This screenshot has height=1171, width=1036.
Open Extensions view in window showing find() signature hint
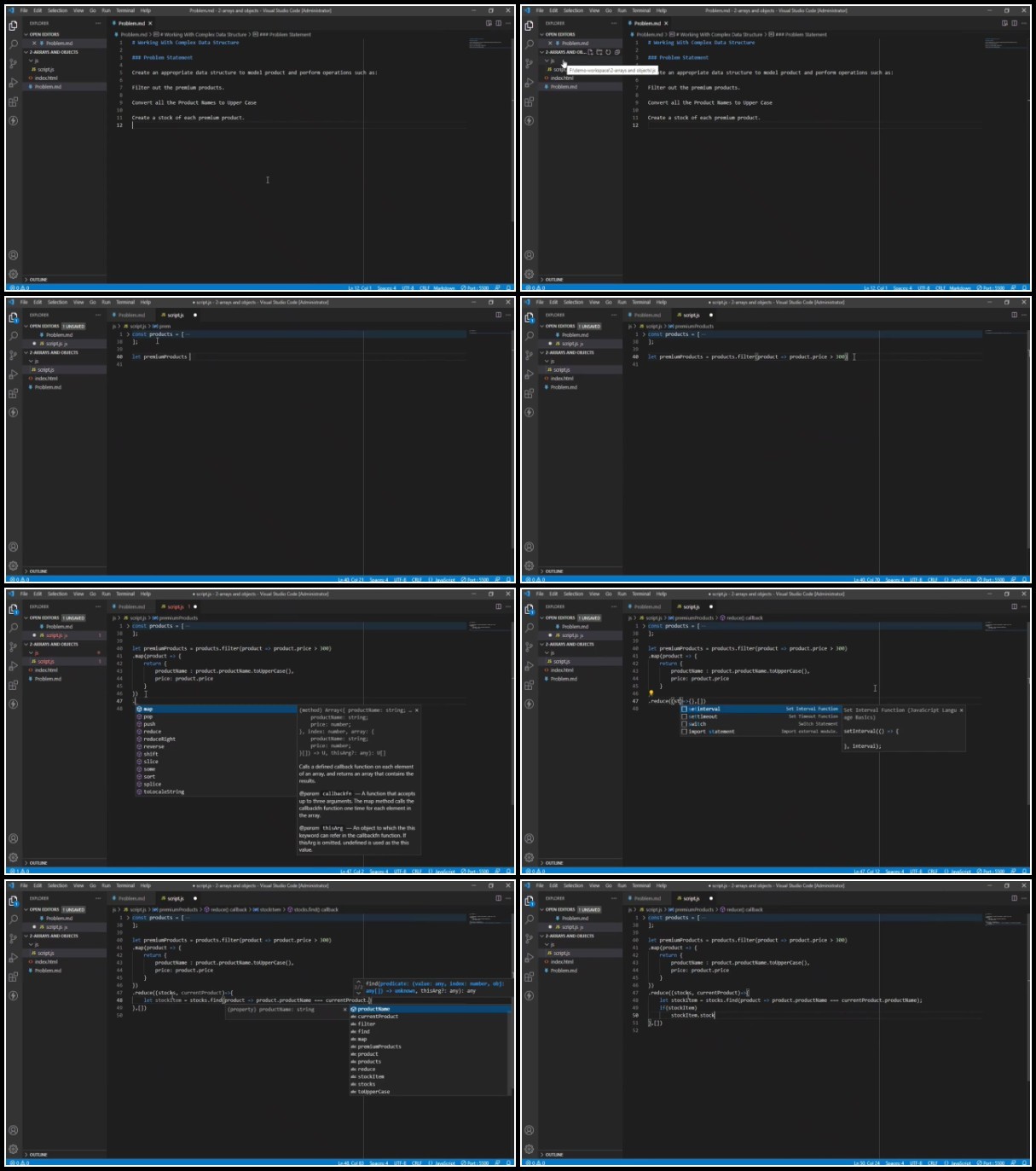[x=14, y=977]
